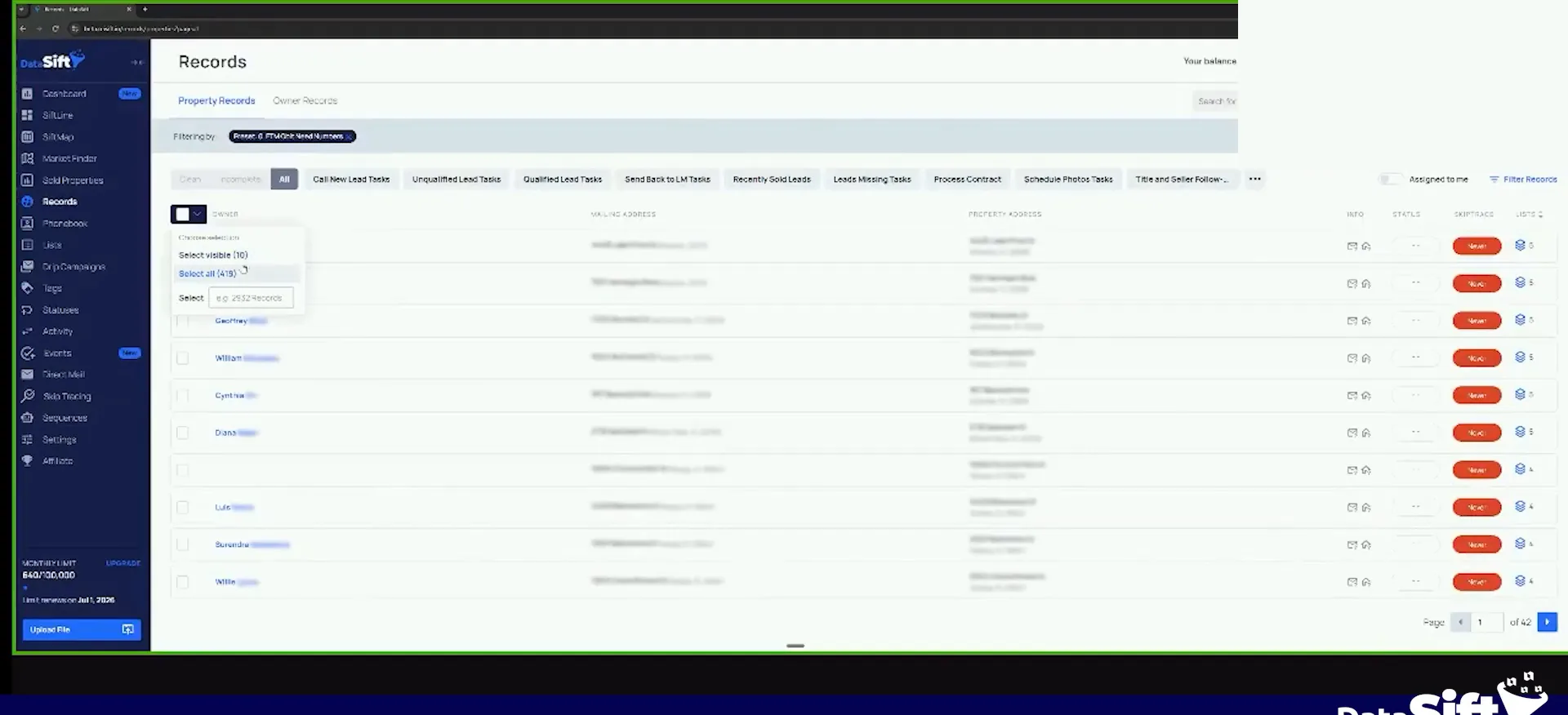This screenshot has height=715, width=1568.
Task: Open status dropdown in Willie's row
Action: tap(1415, 582)
